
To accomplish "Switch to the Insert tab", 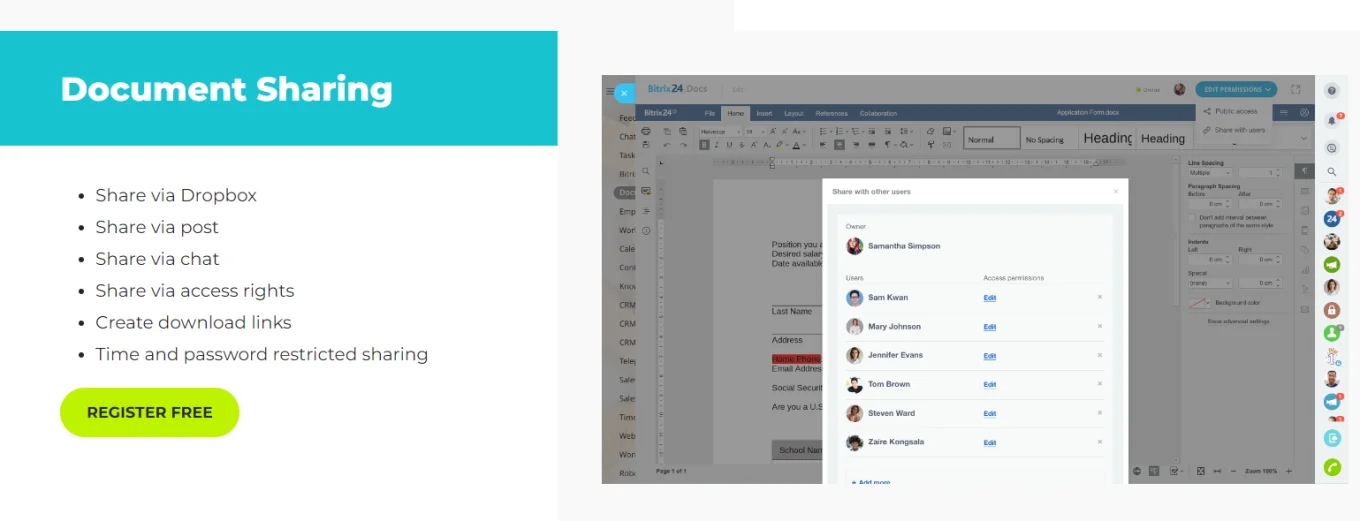I will pyautogui.click(x=764, y=114).
